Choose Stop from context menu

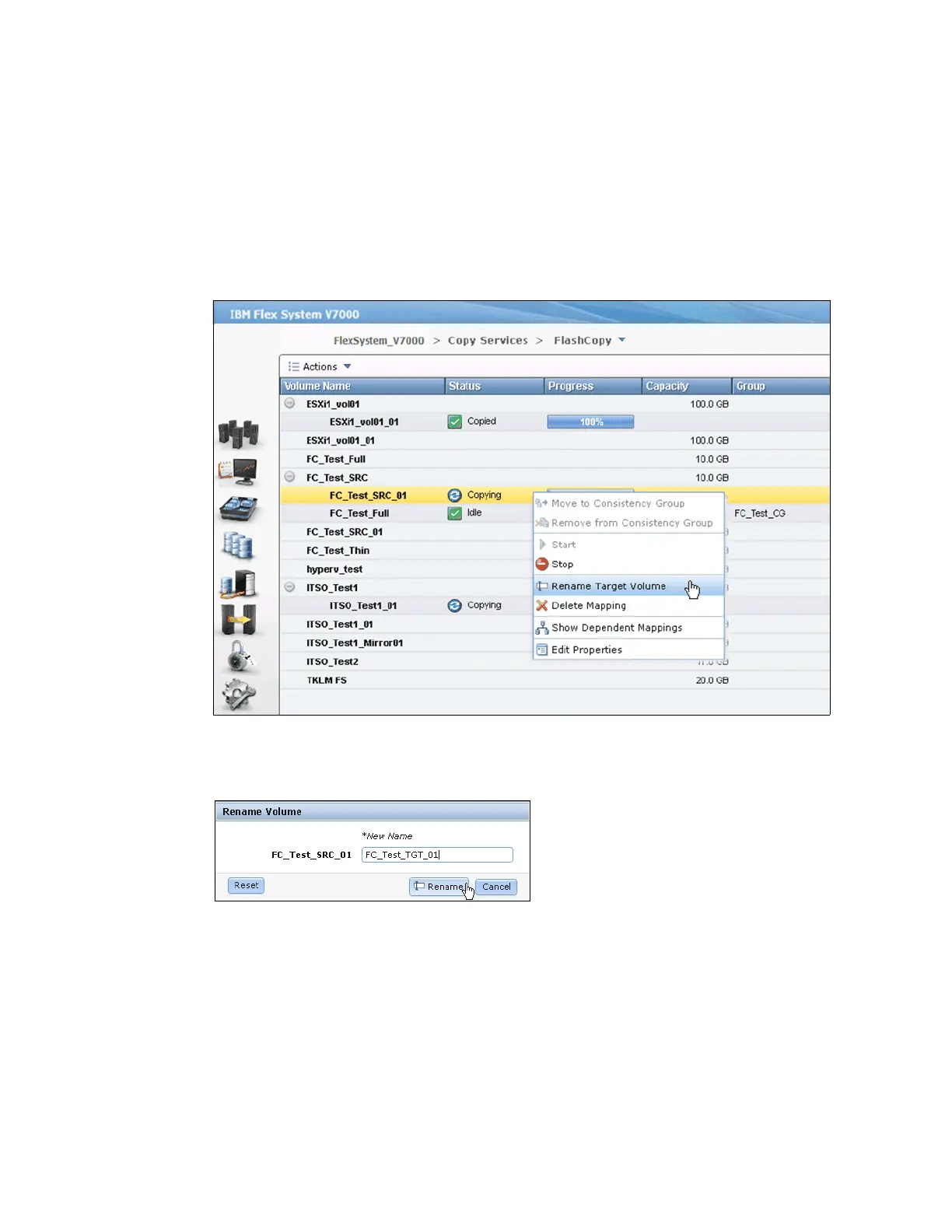coord(628,565)
